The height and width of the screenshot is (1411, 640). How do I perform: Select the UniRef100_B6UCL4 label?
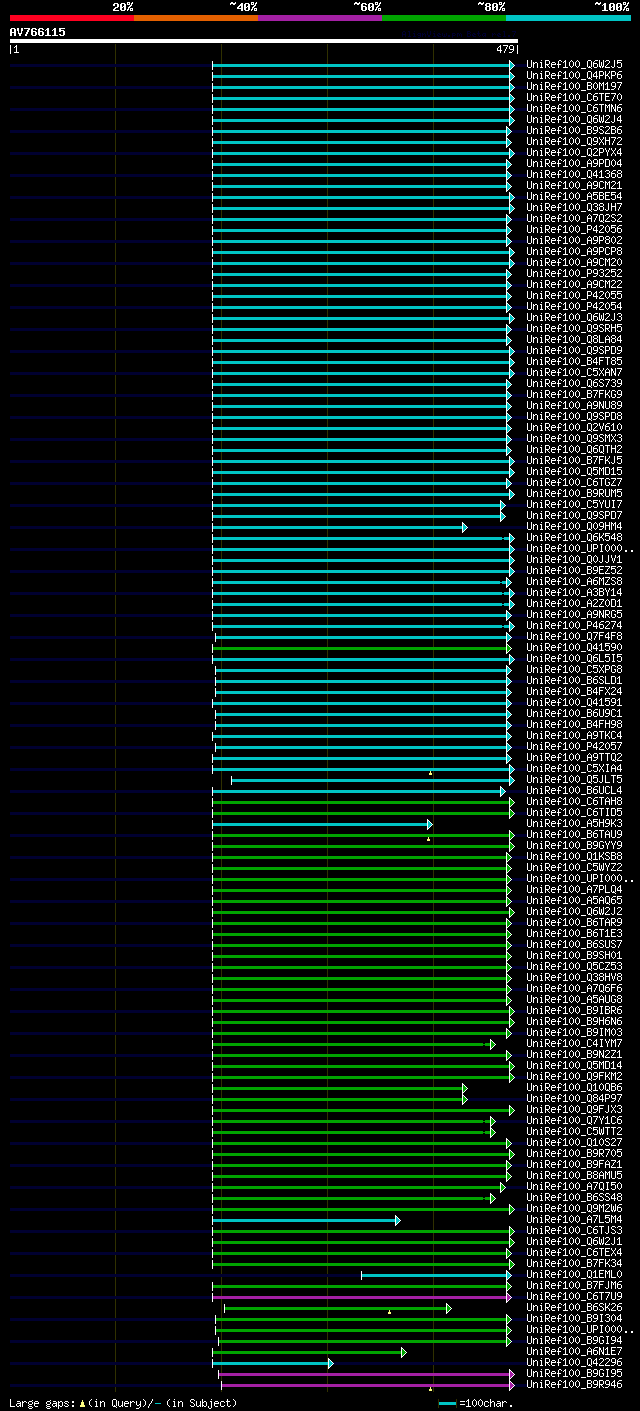(574, 791)
